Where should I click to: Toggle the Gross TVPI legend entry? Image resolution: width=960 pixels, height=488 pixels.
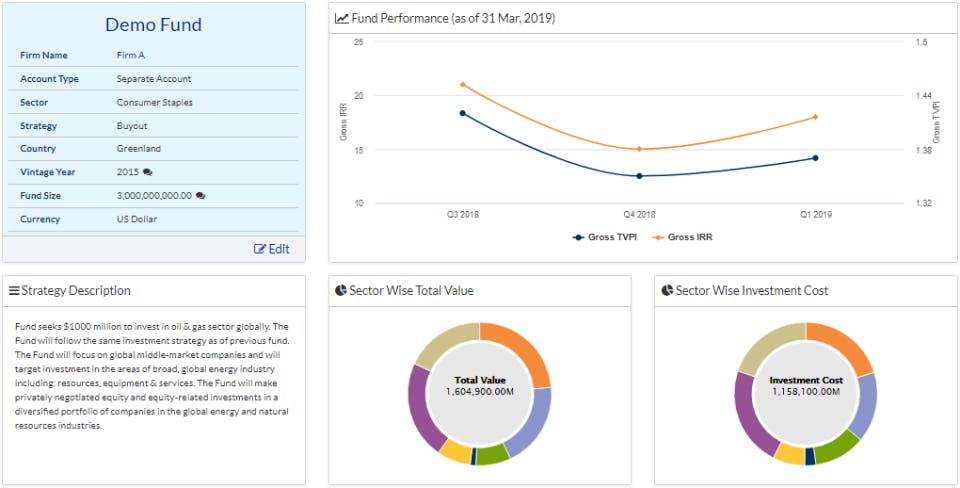(x=605, y=237)
